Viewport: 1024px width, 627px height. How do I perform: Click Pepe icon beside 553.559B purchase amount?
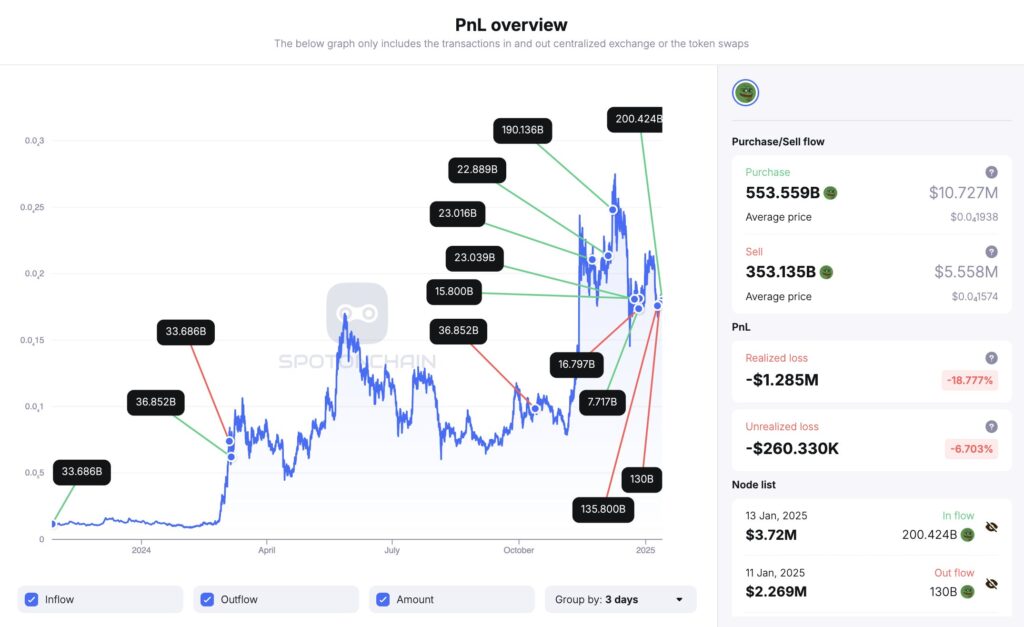pyautogui.click(x=830, y=193)
